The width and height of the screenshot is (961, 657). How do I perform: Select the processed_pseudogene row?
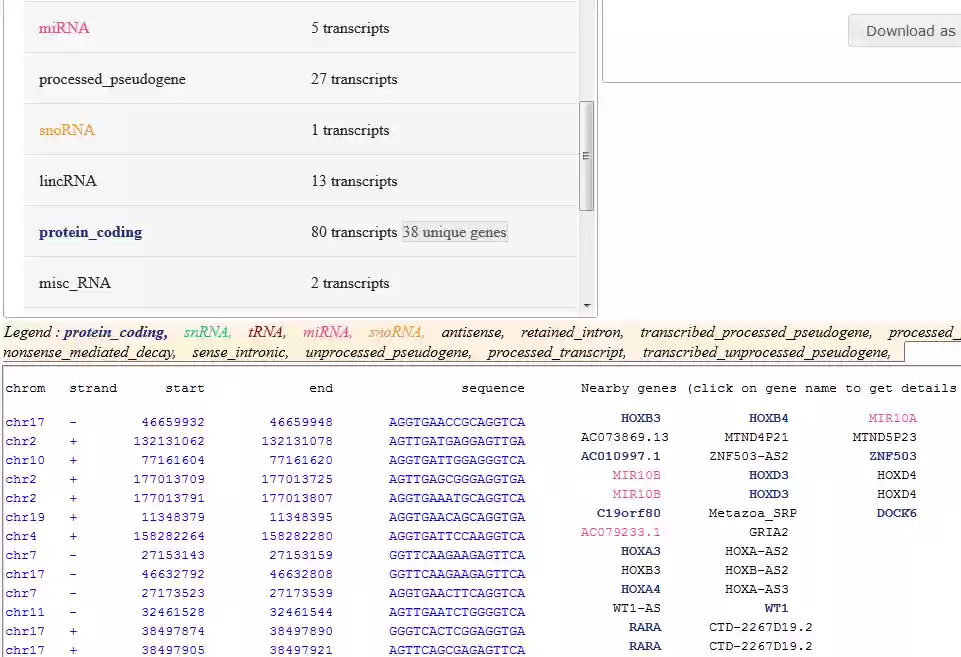tap(300, 79)
